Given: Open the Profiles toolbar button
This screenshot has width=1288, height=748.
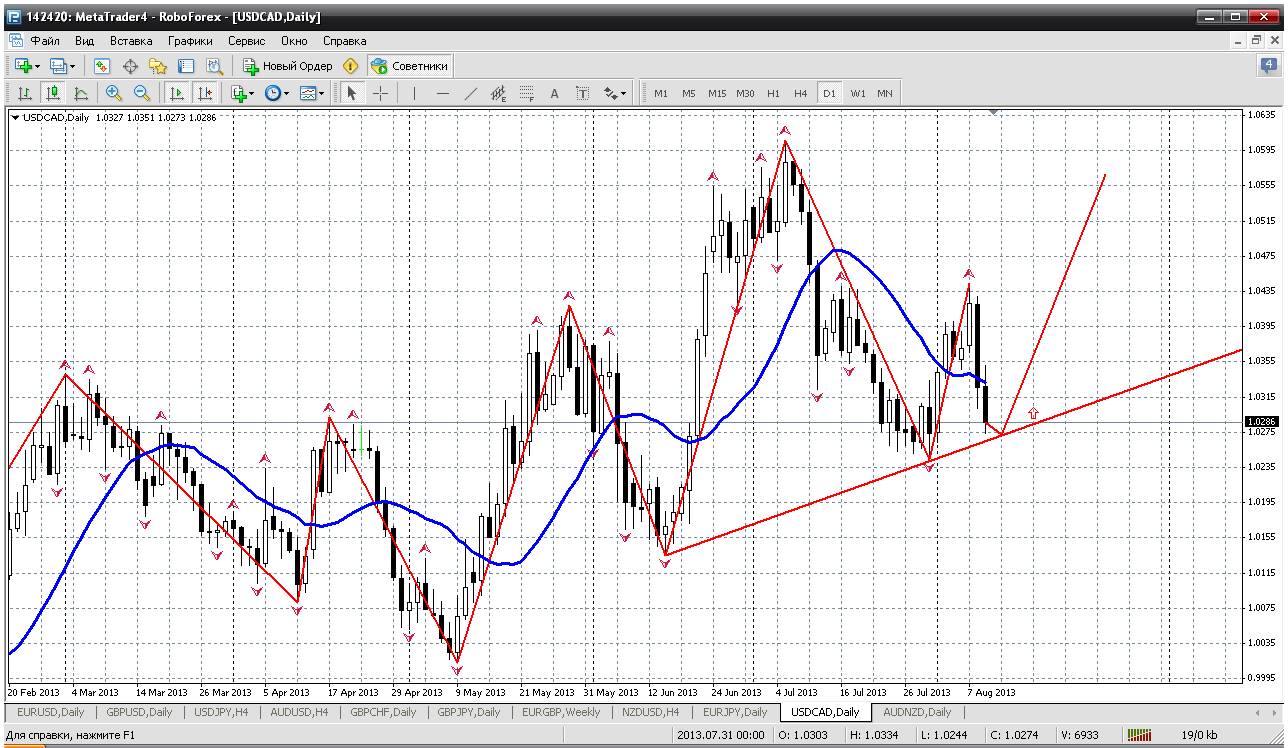Looking at the screenshot, I should (62, 66).
